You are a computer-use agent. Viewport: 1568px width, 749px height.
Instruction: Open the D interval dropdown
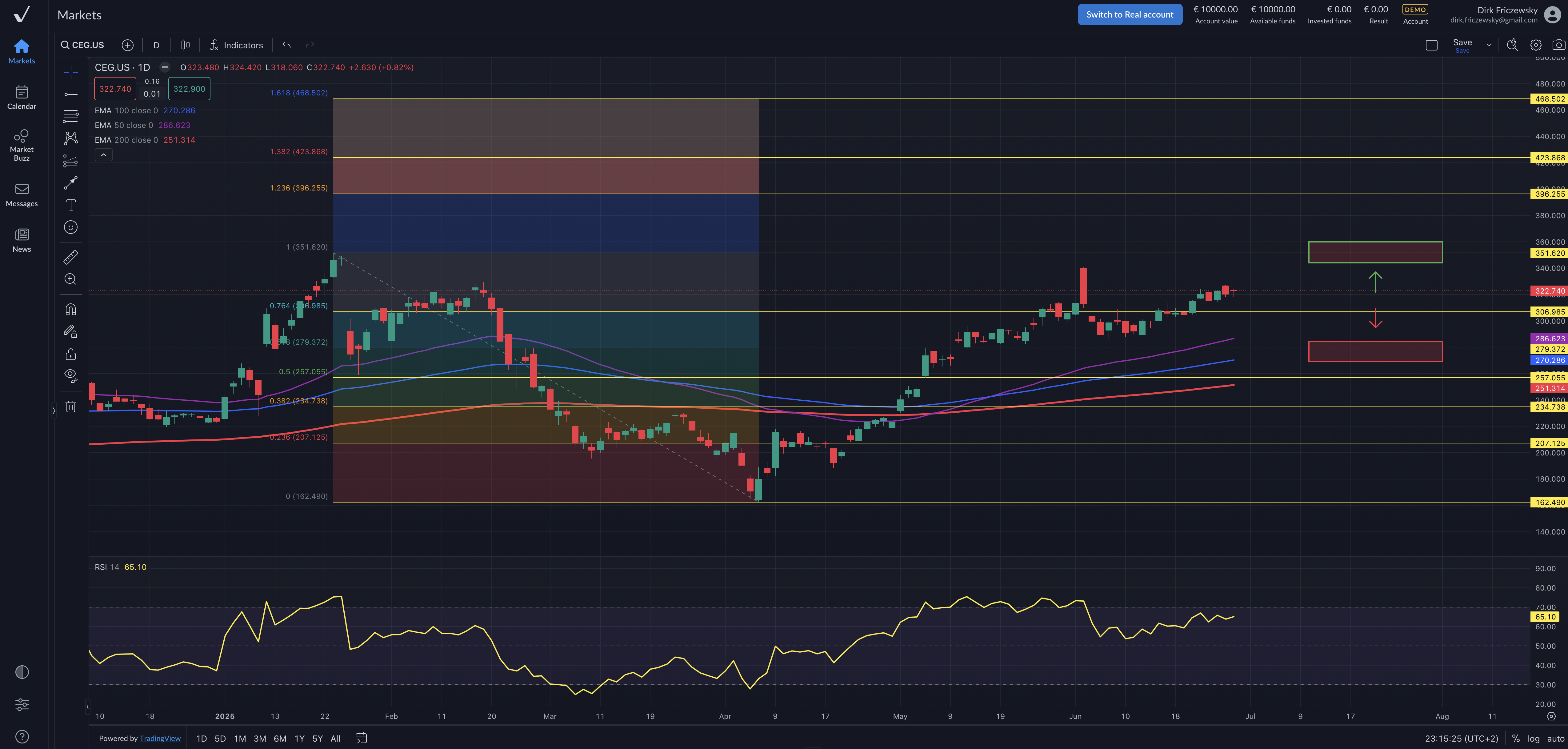tap(156, 45)
